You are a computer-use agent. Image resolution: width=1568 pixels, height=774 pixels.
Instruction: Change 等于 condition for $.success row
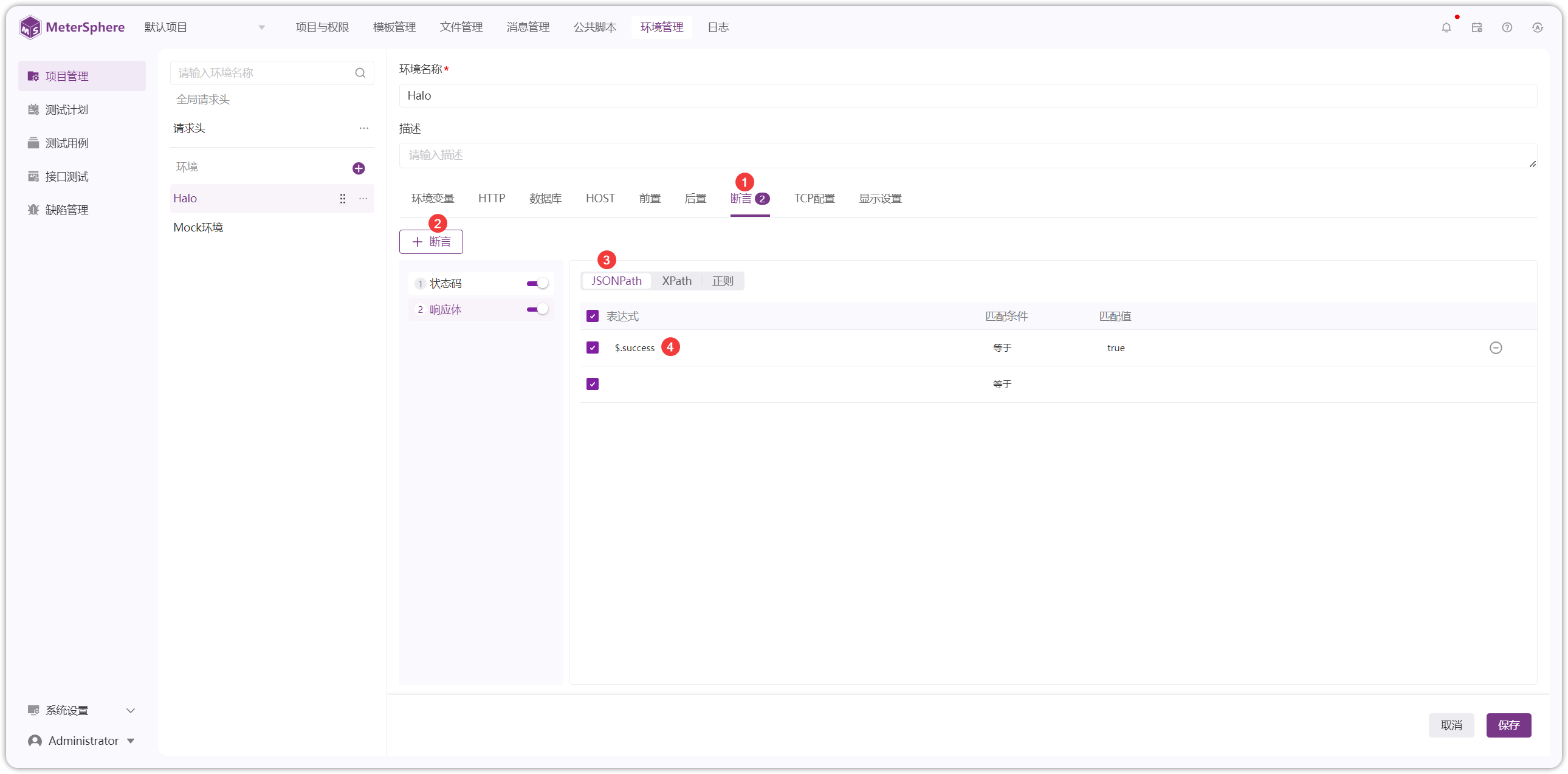click(x=1002, y=348)
